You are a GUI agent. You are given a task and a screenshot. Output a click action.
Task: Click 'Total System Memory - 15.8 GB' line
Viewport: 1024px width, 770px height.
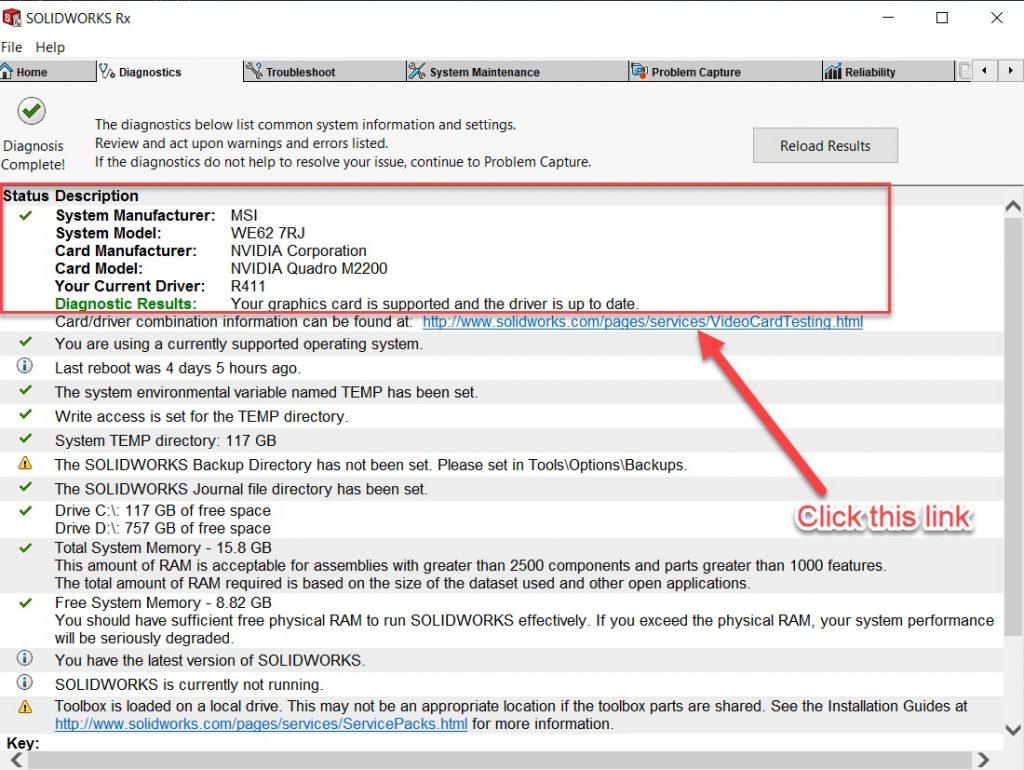[163, 547]
